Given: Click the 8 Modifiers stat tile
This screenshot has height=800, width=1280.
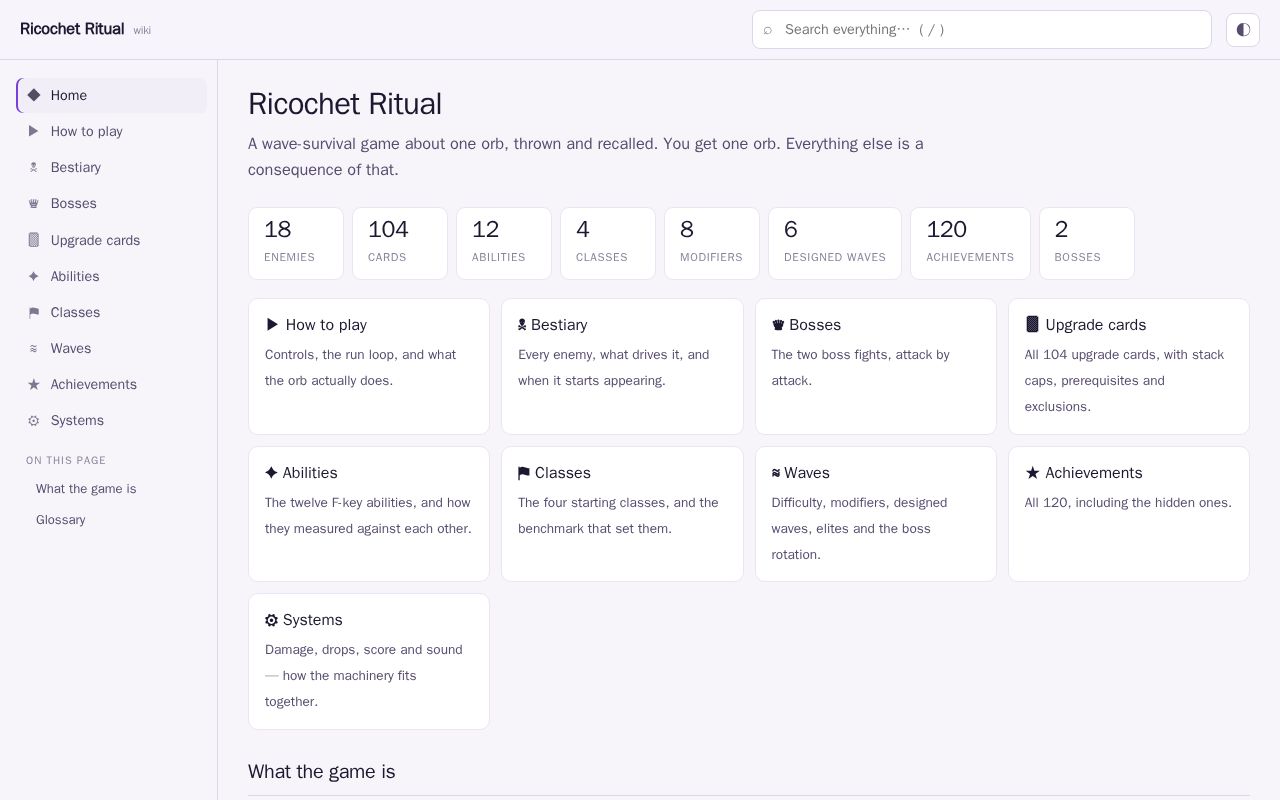Looking at the screenshot, I should pyautogui.click(x=712, y=243).
